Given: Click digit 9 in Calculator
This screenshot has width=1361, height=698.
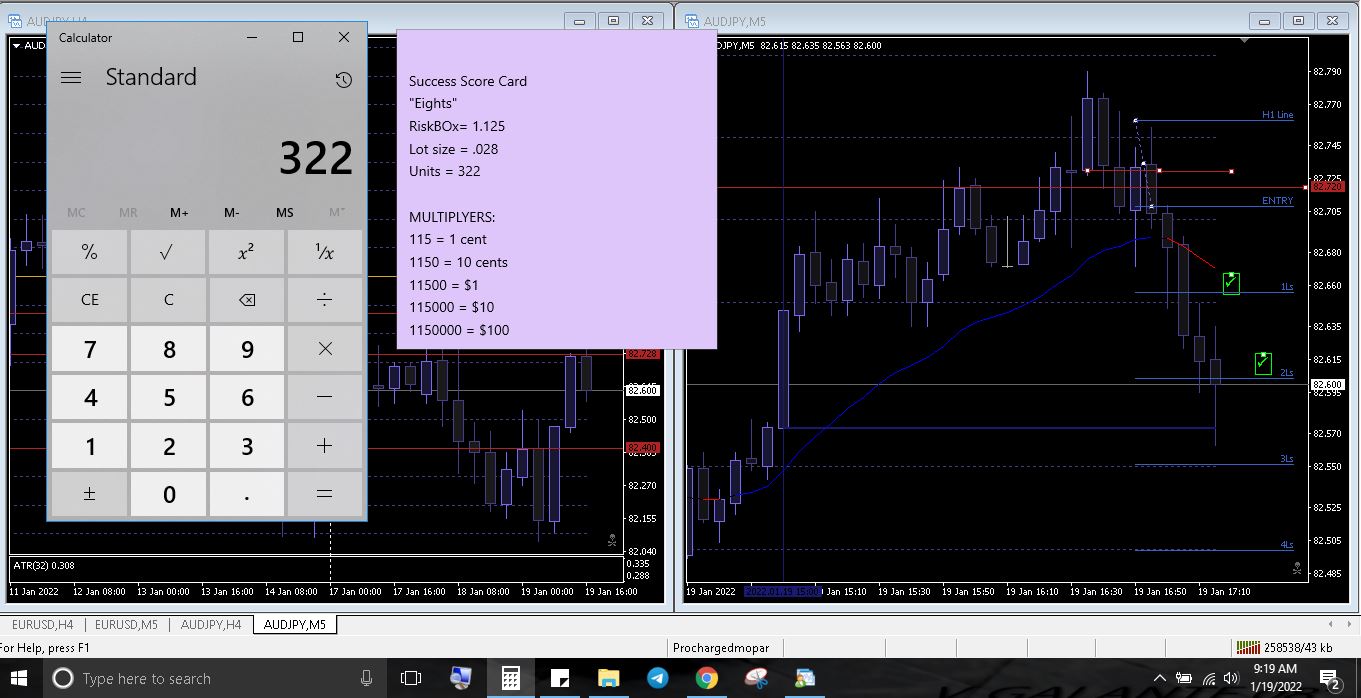Looking at the screenshot, I should coord(246,348).
